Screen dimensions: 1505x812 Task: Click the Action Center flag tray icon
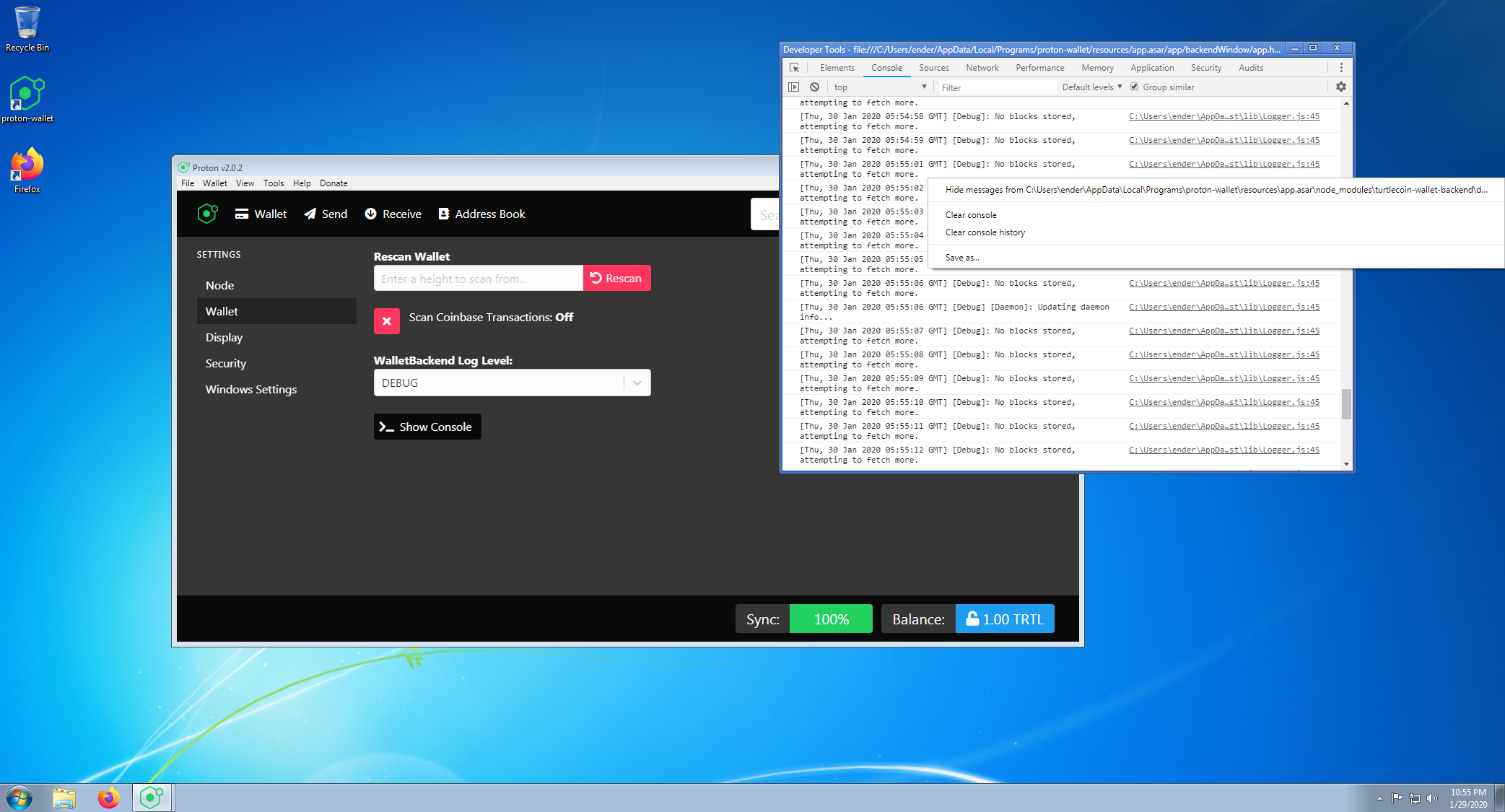tap(1397, 798)
